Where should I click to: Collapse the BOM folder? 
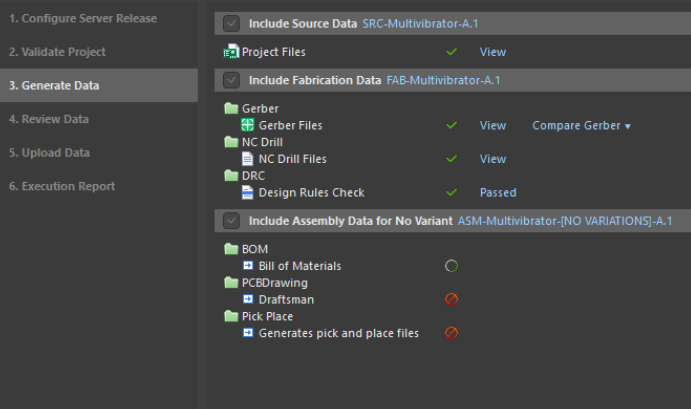pyautogui.click(x=232, y=249)
